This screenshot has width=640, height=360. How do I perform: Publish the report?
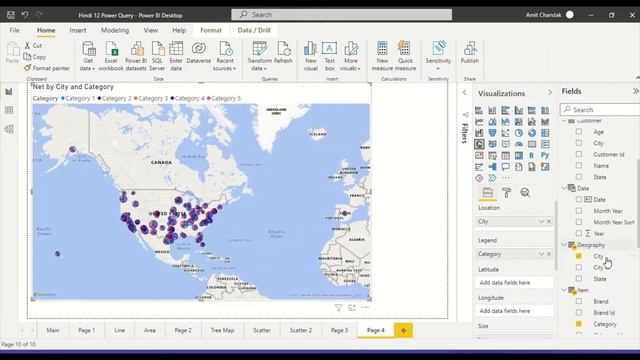470,52
